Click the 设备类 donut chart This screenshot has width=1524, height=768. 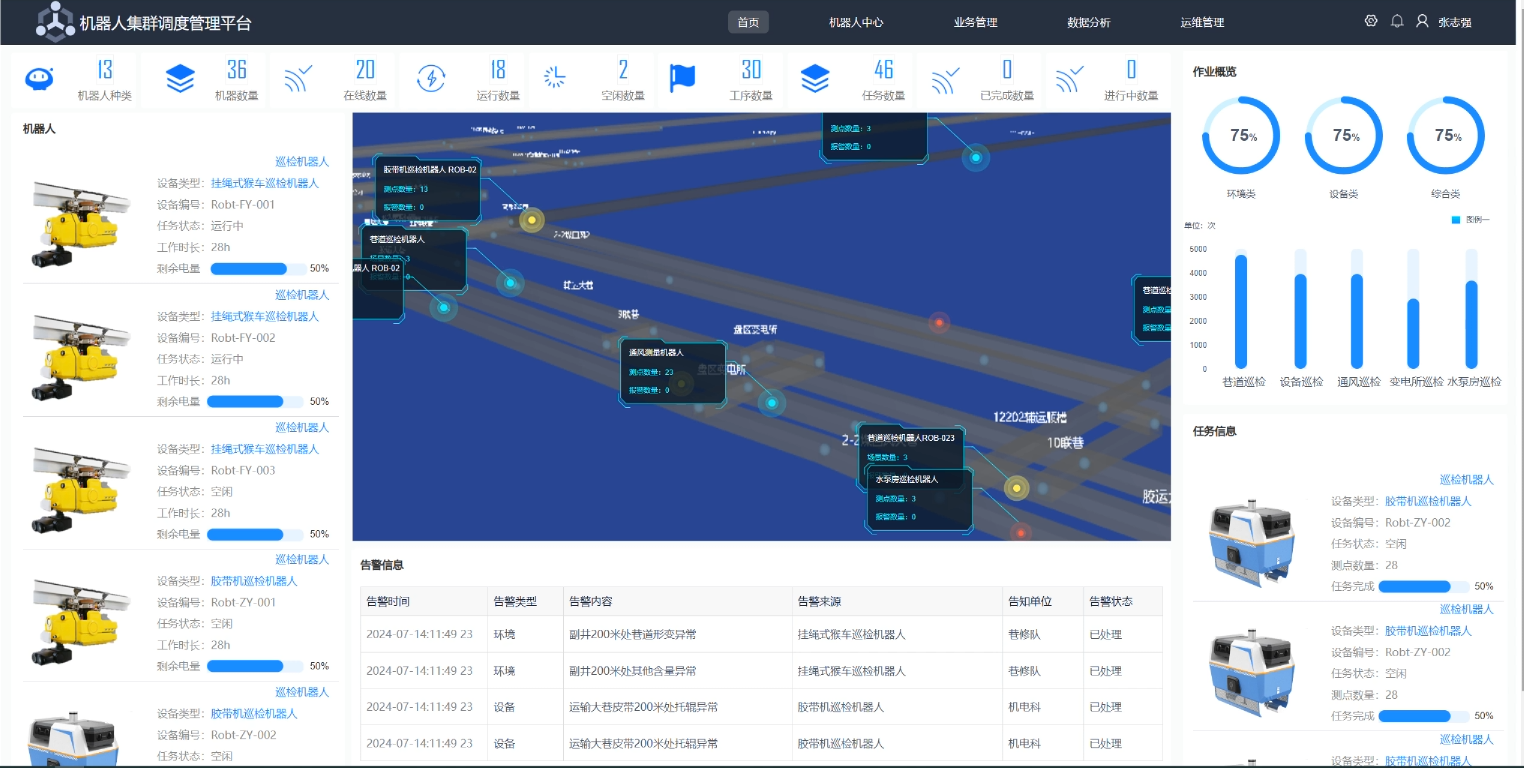click(1344, 136)
